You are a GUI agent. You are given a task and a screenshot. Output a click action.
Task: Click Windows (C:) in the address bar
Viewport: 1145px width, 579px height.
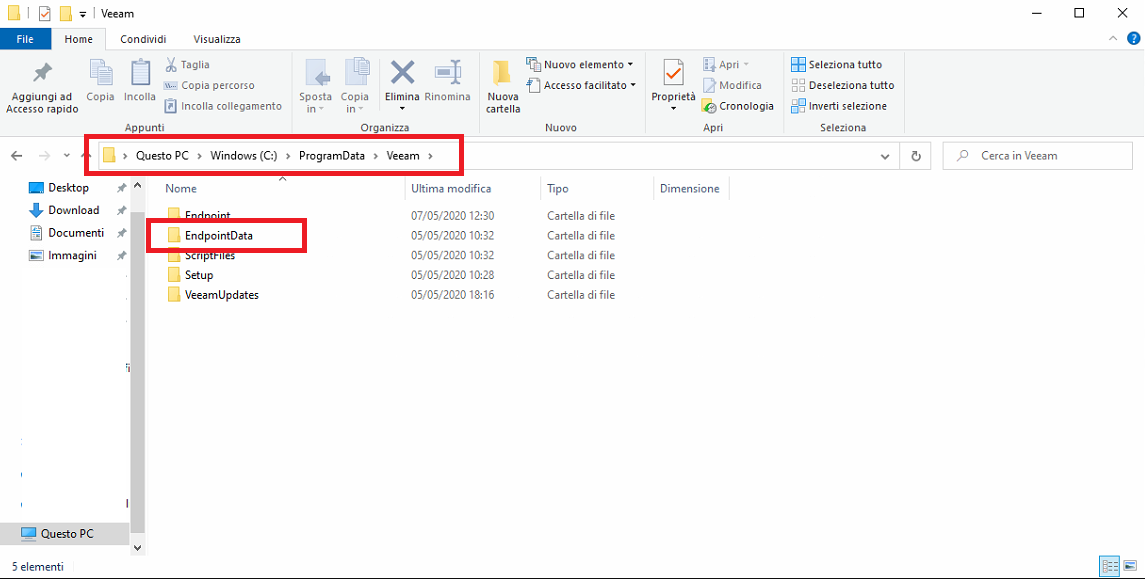(244, 156)
